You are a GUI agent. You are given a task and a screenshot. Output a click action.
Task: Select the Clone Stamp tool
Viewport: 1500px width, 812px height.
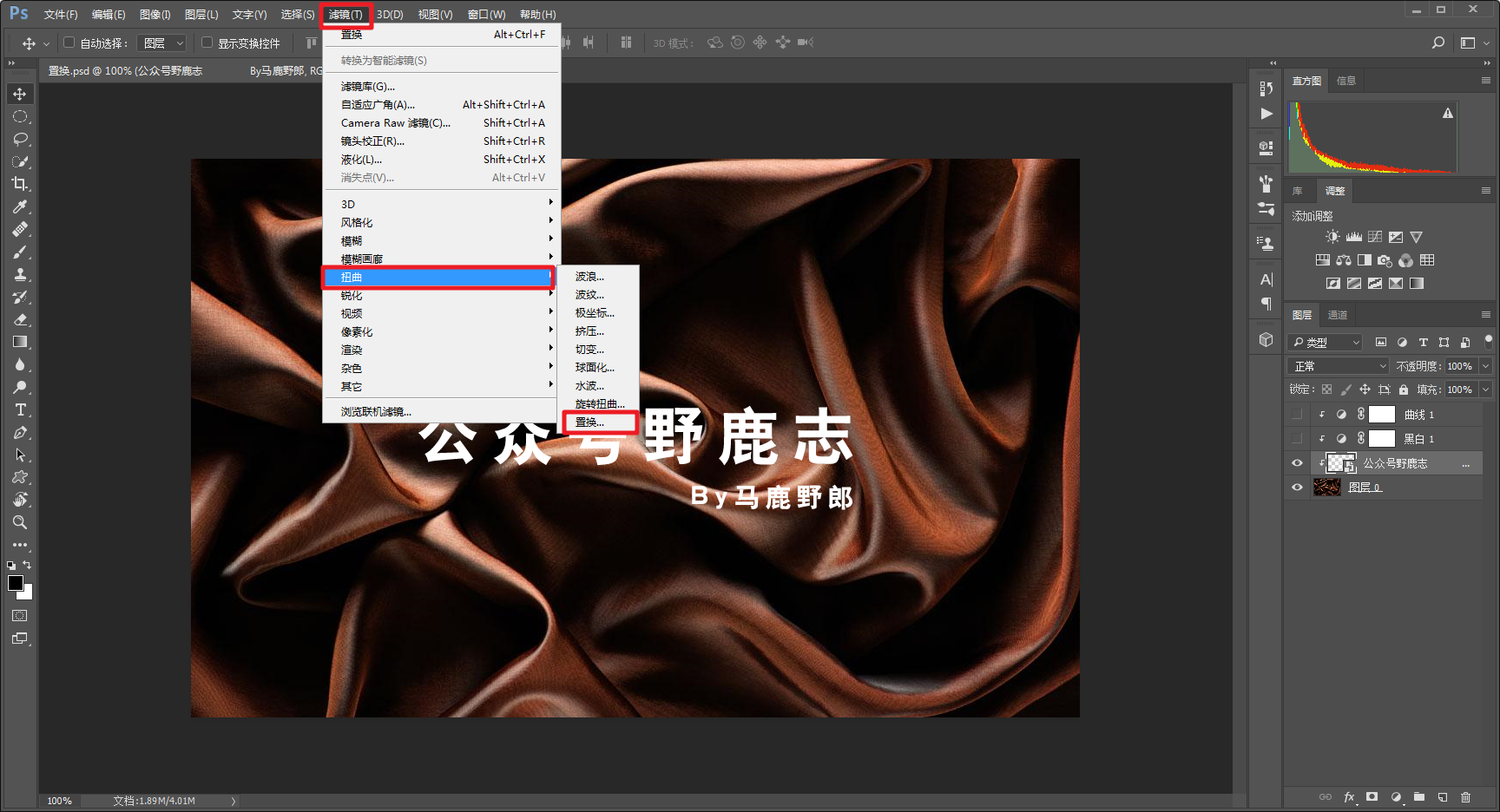click(20, 274)
